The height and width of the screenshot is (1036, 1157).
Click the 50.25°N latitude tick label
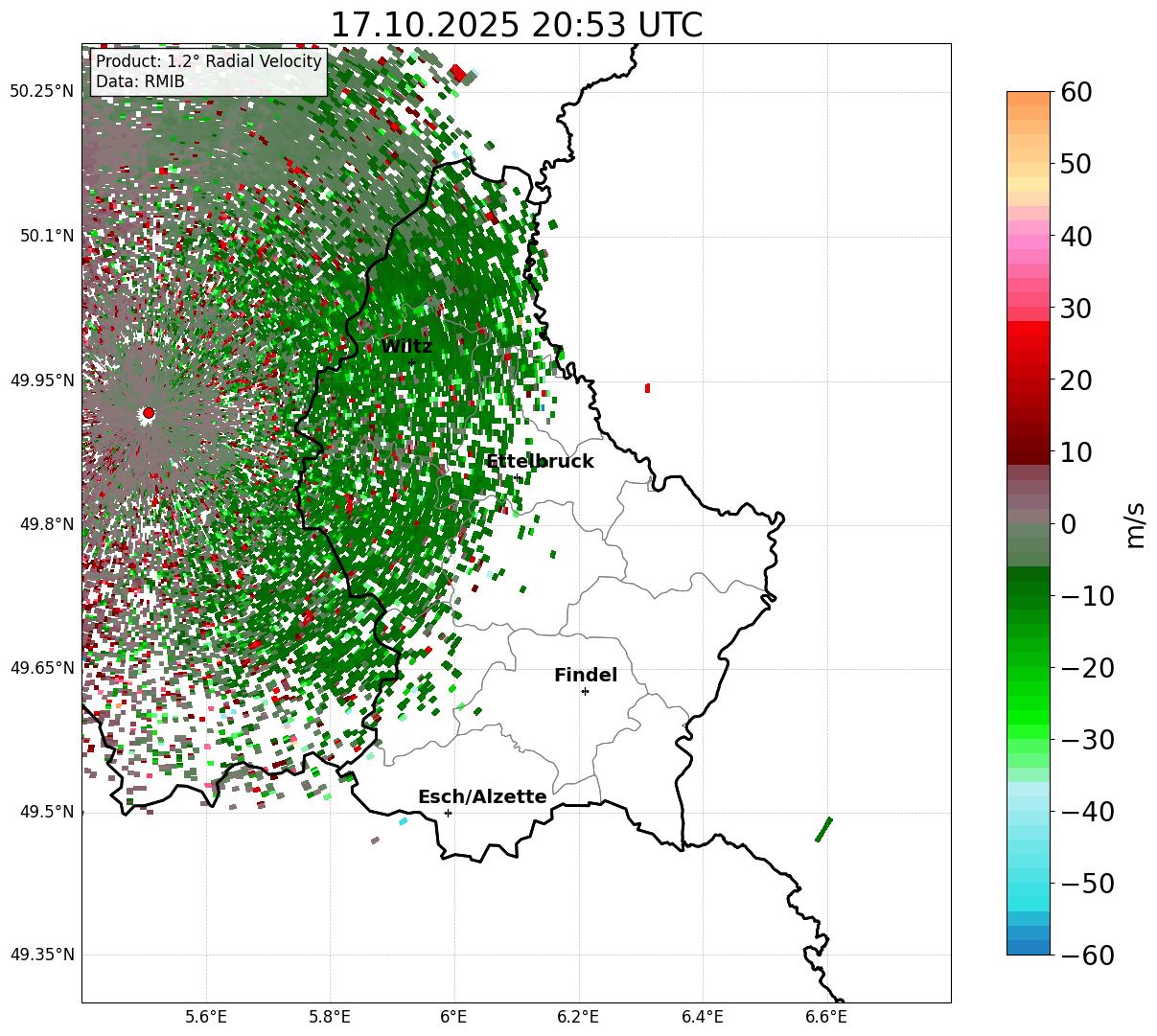pos(41,92)
